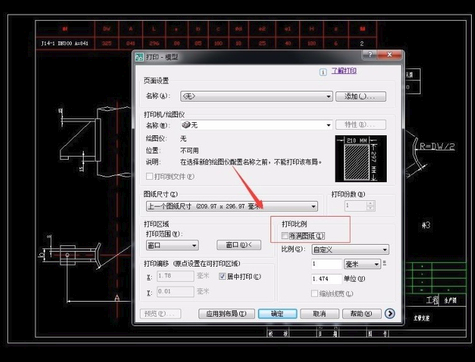Image resolution: width=475 pixels, height=362 pixels.
Task: Close the 打印 dialog
Action: (389, 54)
